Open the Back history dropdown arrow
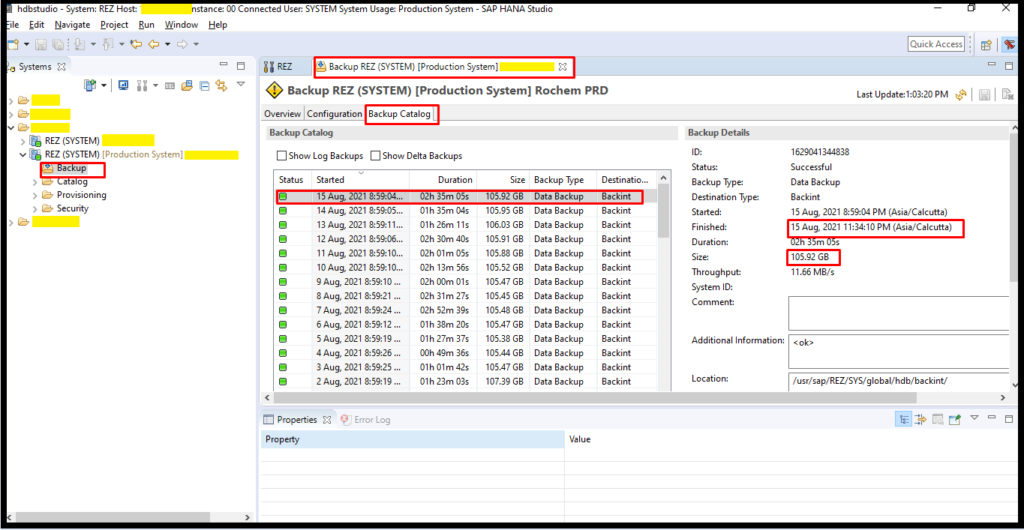This screenshot has height=530, width=1024. (x=167, y=44)
